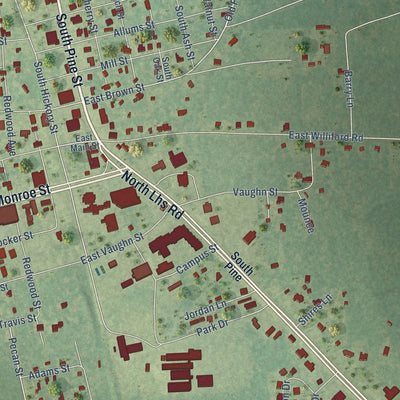The height and width of the screenshot is (400, 400).
Task: Select the East Main St label
Action: [85, 143]
